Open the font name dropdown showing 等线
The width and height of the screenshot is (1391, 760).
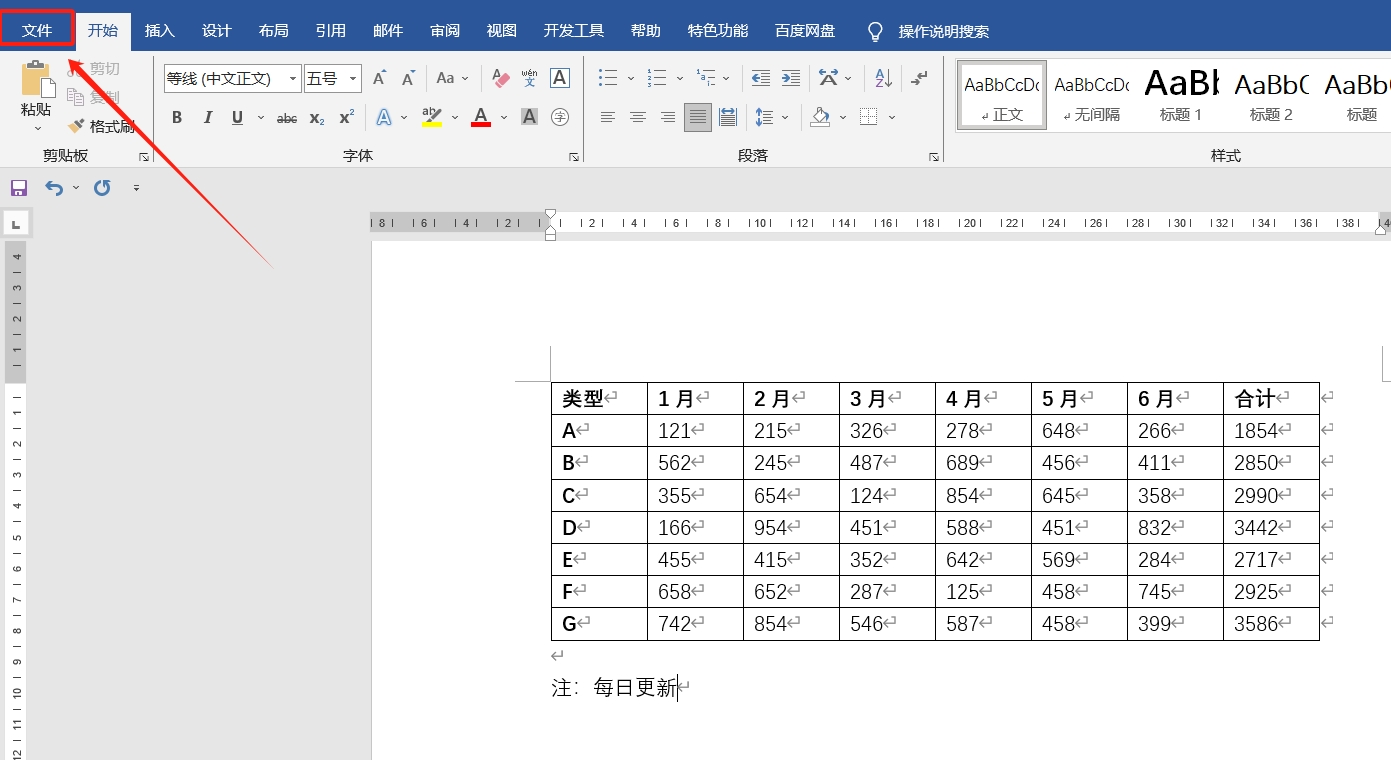[293, 78]
